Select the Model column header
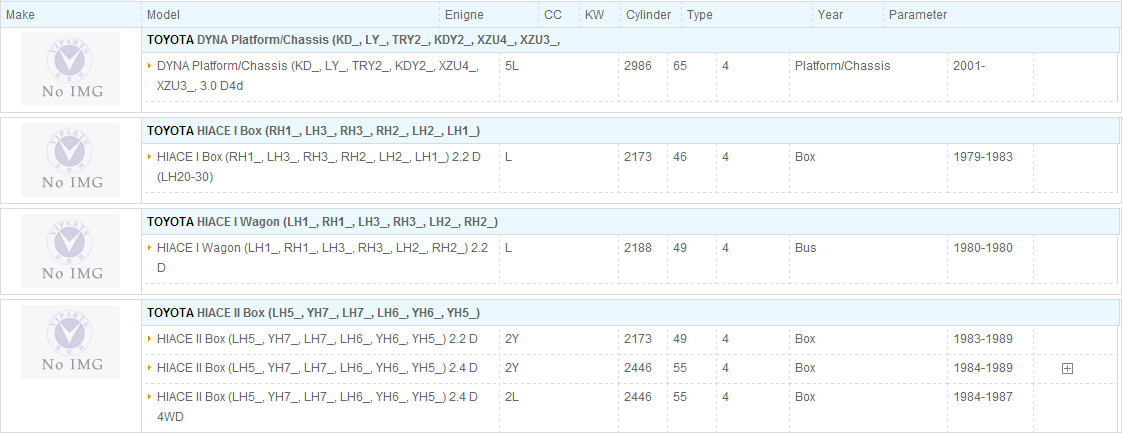Image resolution: width=1123 pixels, height=433 pixels. tap(163, 14)
